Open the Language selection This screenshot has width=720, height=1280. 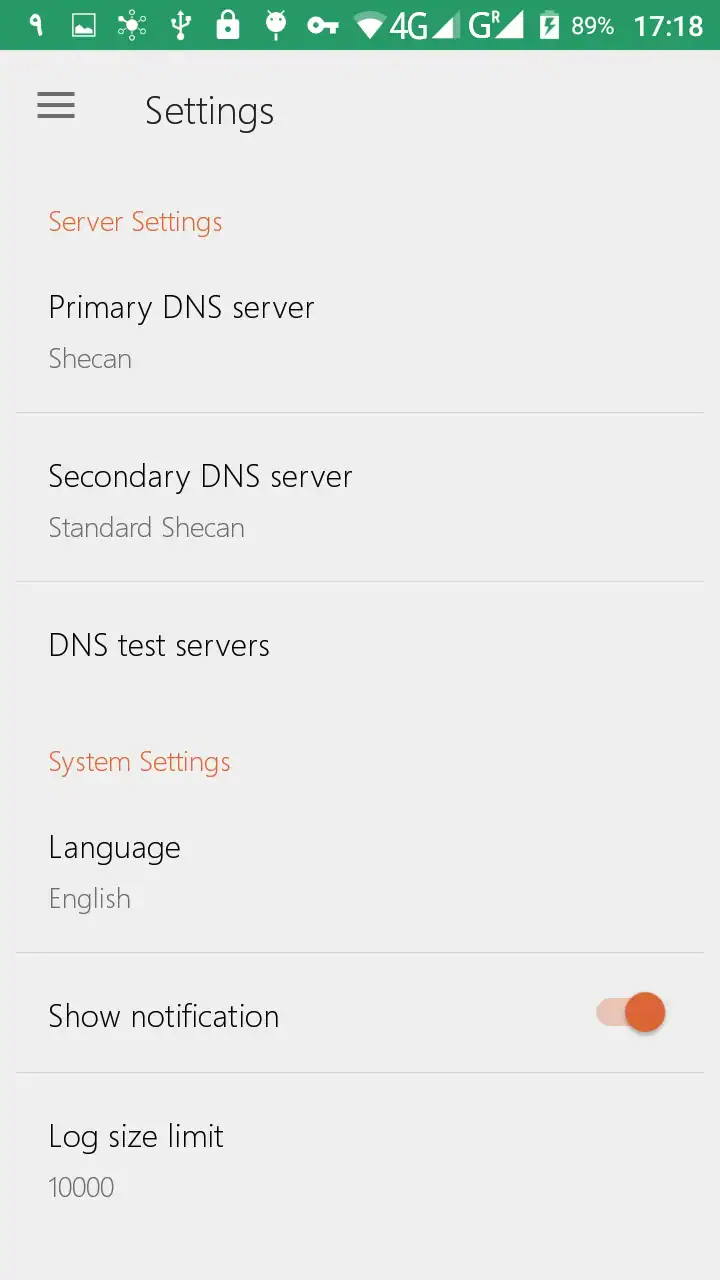point(360,871)
